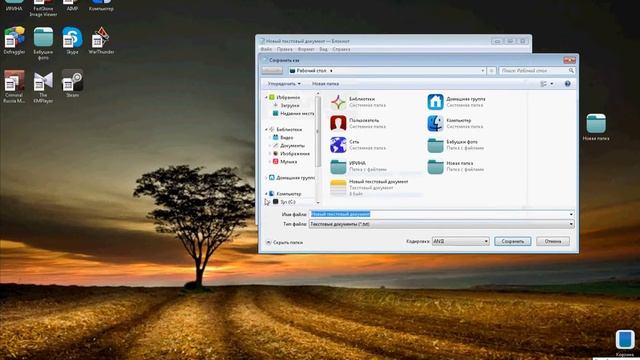The width and height of the screenshot is (640, 360).
Task: Select the Сеть network folder icon
Action: point(338,145)
